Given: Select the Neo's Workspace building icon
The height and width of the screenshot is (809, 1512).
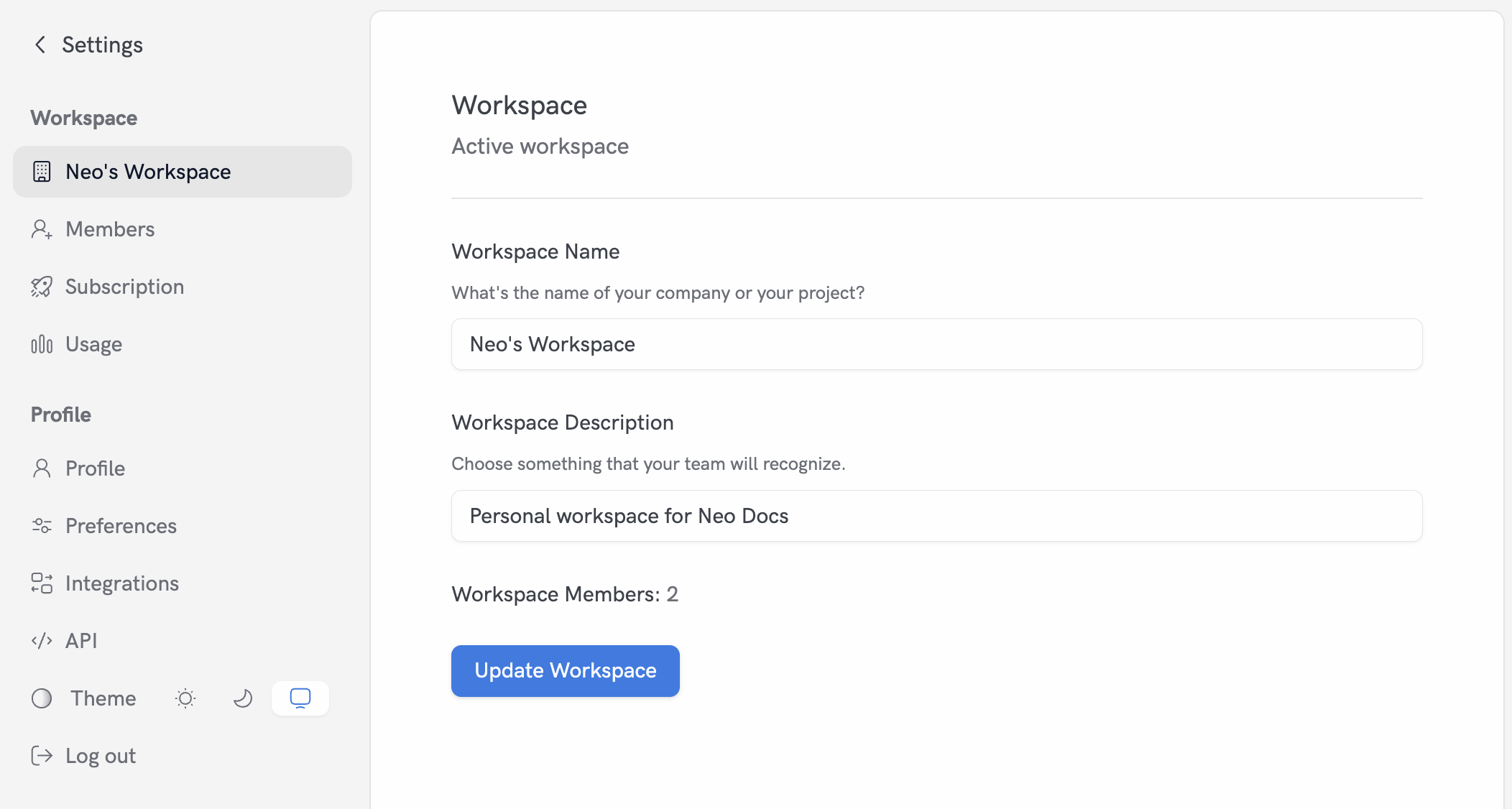Looking at the screenshot, I should click(42, 172).
